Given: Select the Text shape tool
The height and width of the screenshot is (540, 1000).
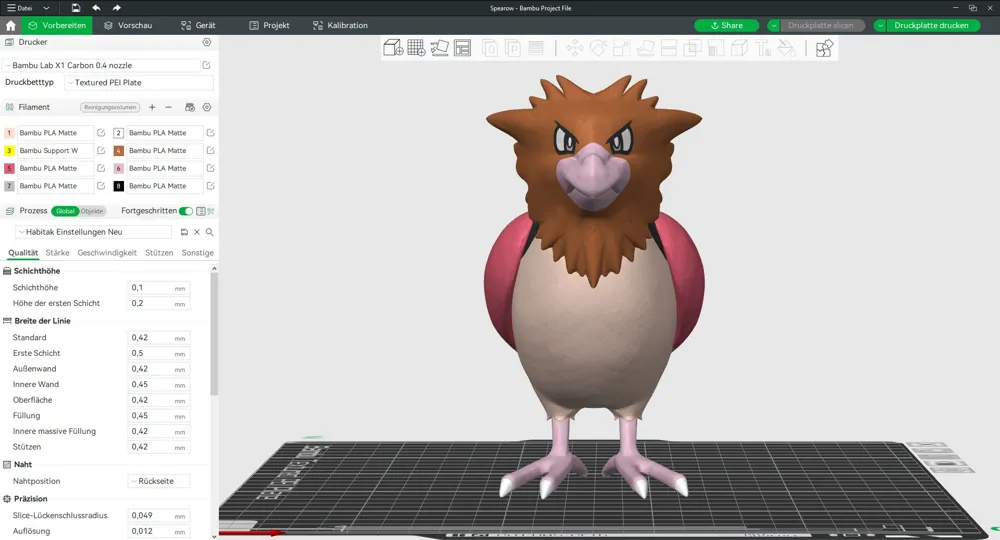Looking at the screenshot, I should [x=763, y=48].
